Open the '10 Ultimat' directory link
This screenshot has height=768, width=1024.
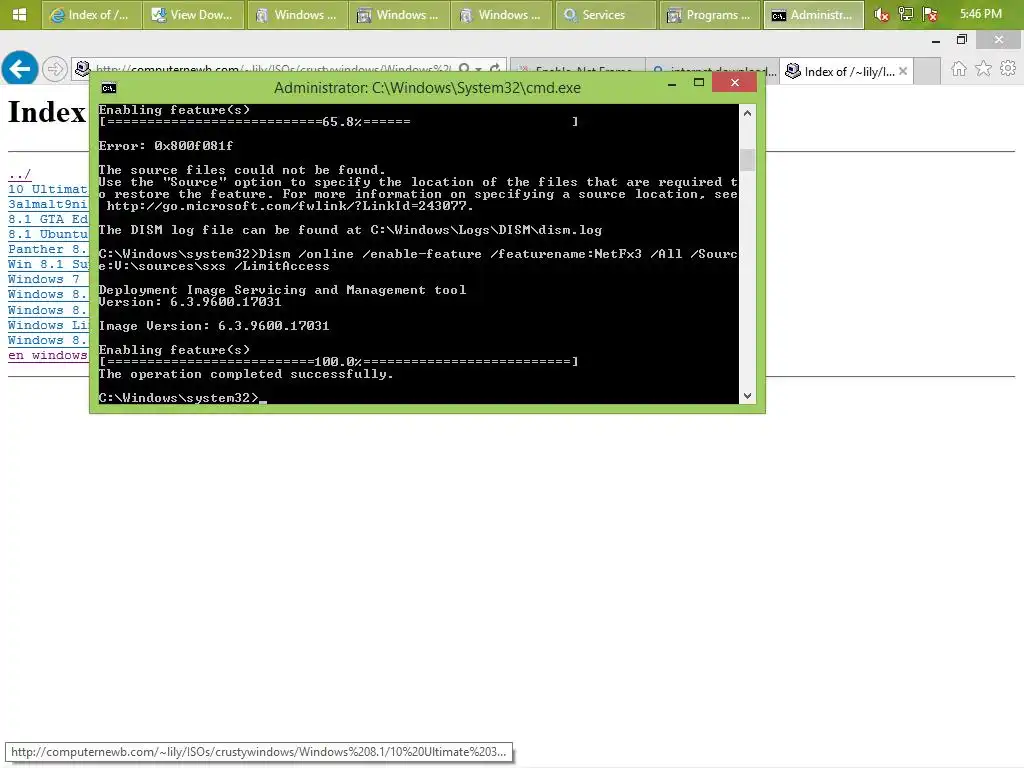pos(48,189)
